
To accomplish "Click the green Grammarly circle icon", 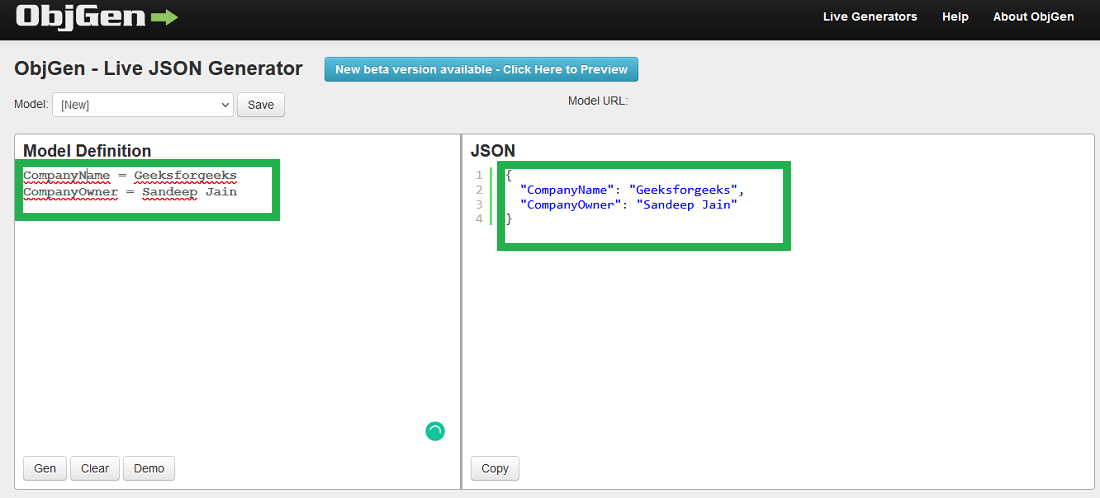I will 435,431.
